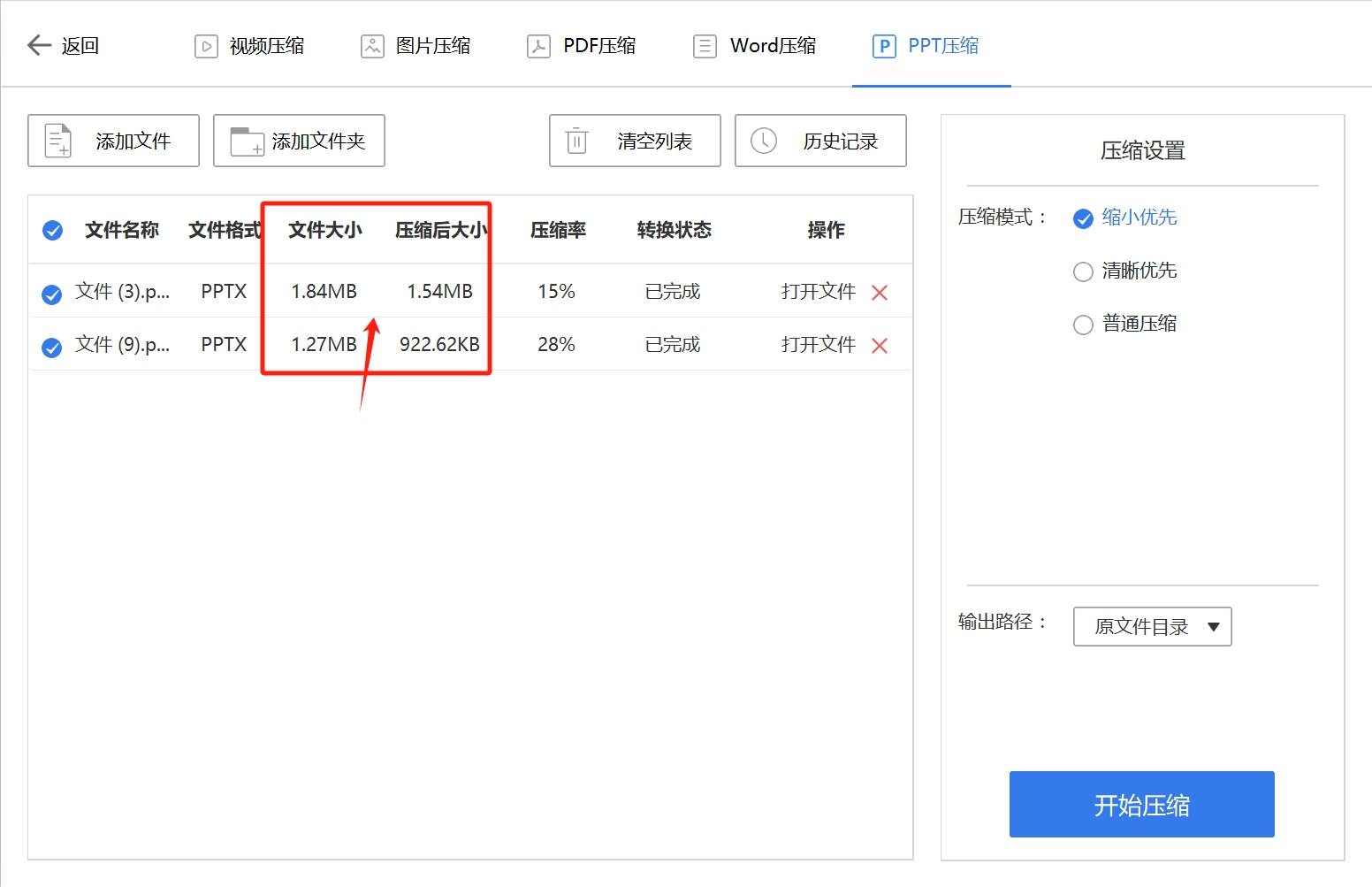The width and height of the screenshot is (1372, 887).
Task: Click the clock icon for history
Action: click(x=764, y=141)
